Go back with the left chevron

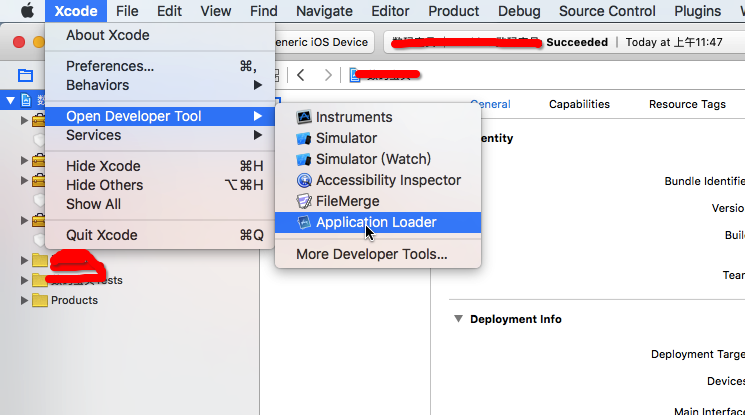[301, 75]
